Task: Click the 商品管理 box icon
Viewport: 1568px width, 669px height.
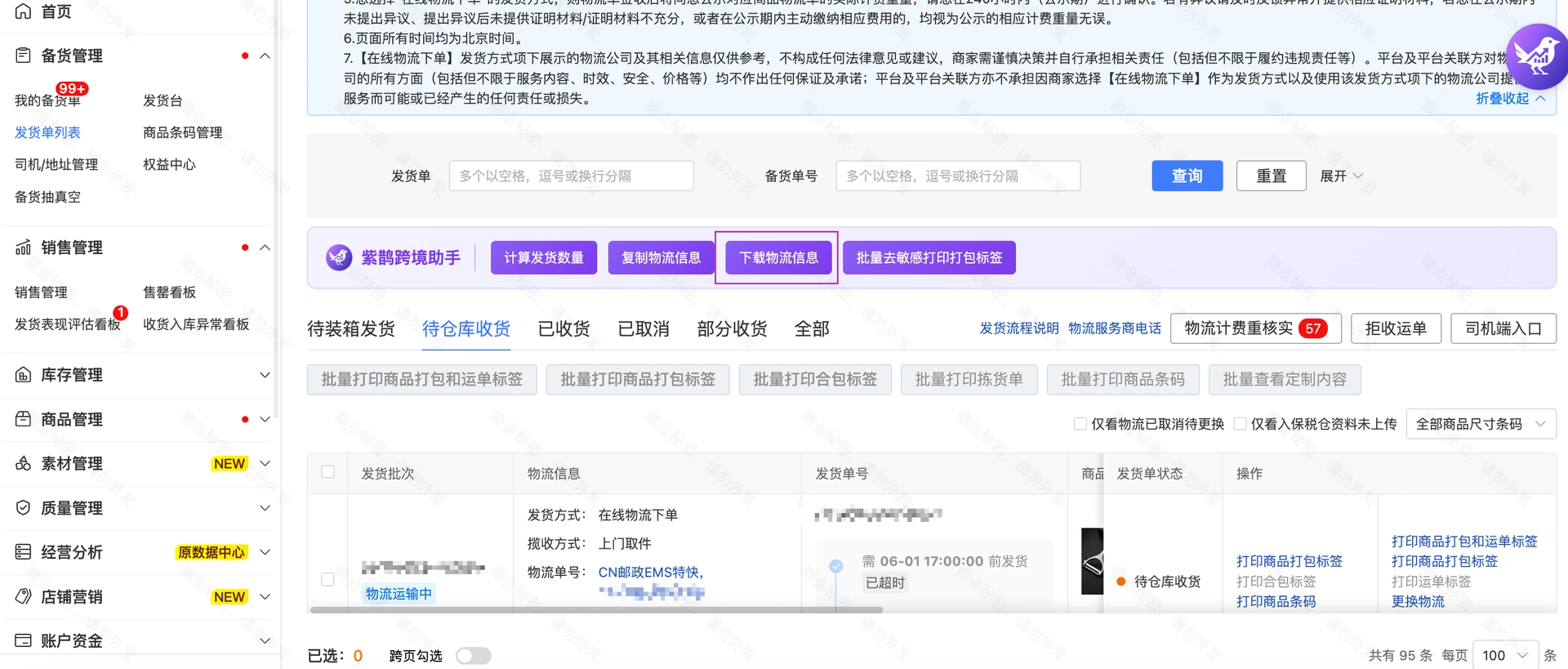Action: 23,419
